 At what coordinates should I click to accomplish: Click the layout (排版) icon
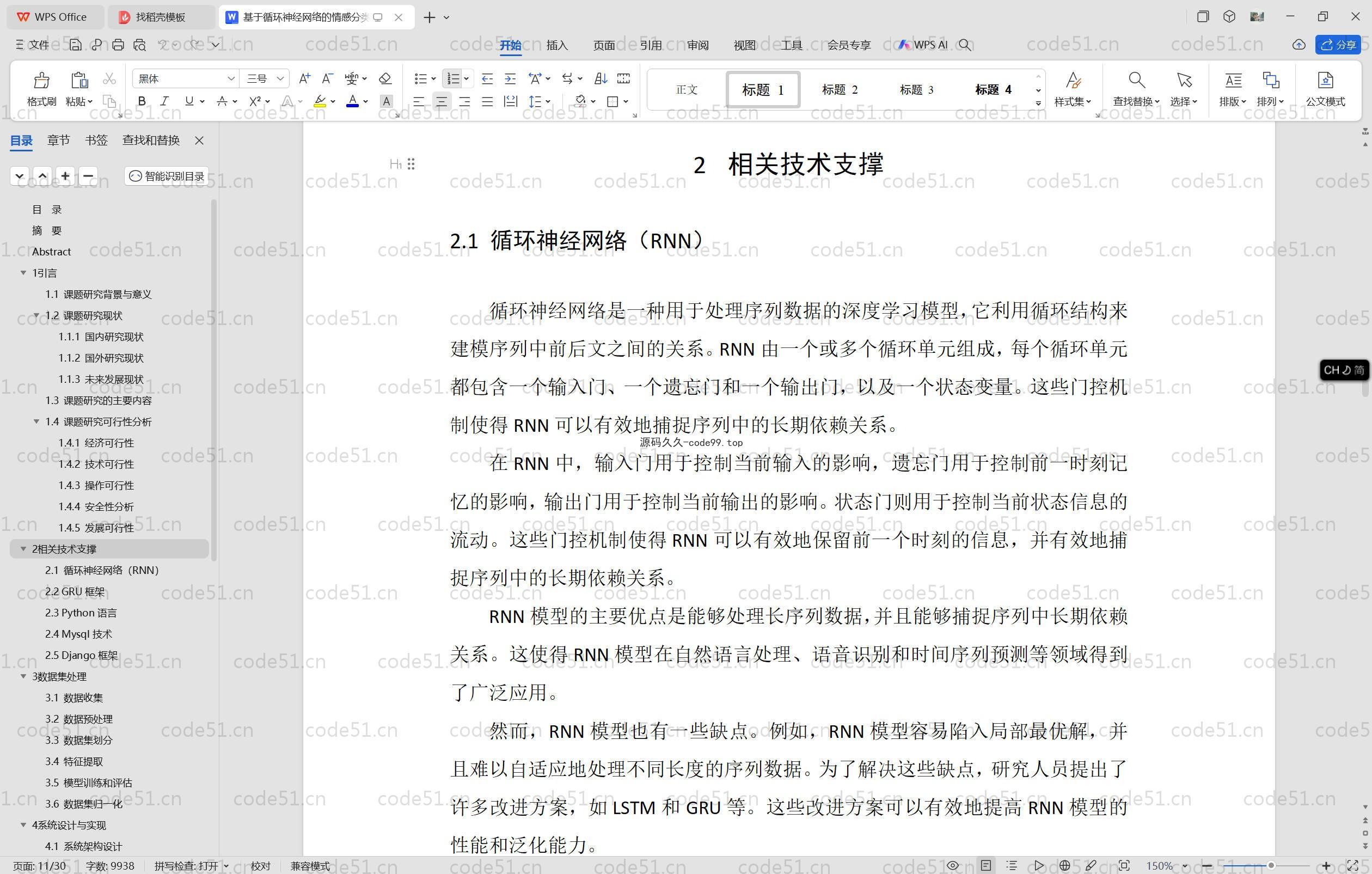pyautogui.click(x=1233, y=80)
